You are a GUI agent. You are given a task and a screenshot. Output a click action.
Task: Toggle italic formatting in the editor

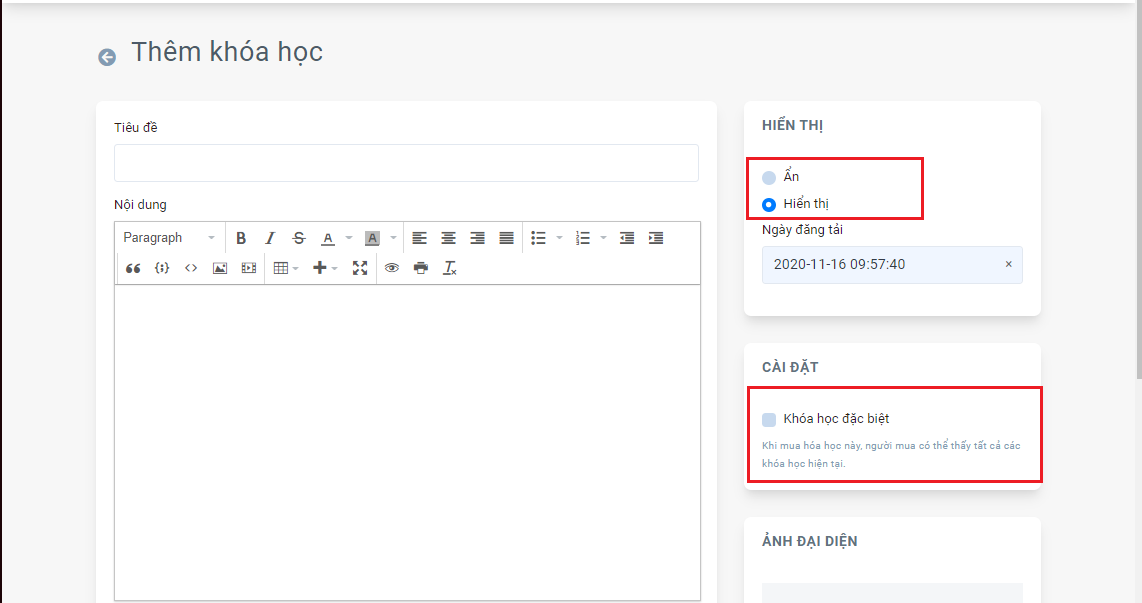[270, 238]
